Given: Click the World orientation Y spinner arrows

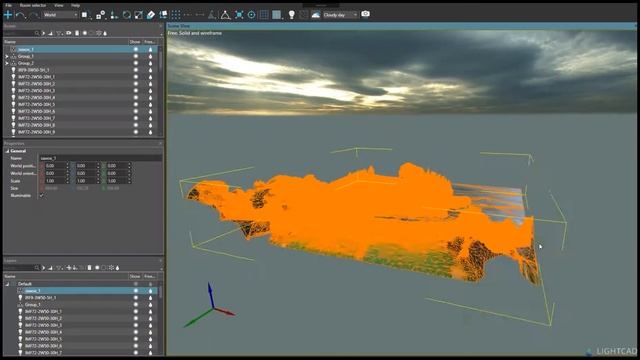Looking at the screenshot, I should (98, 173).
